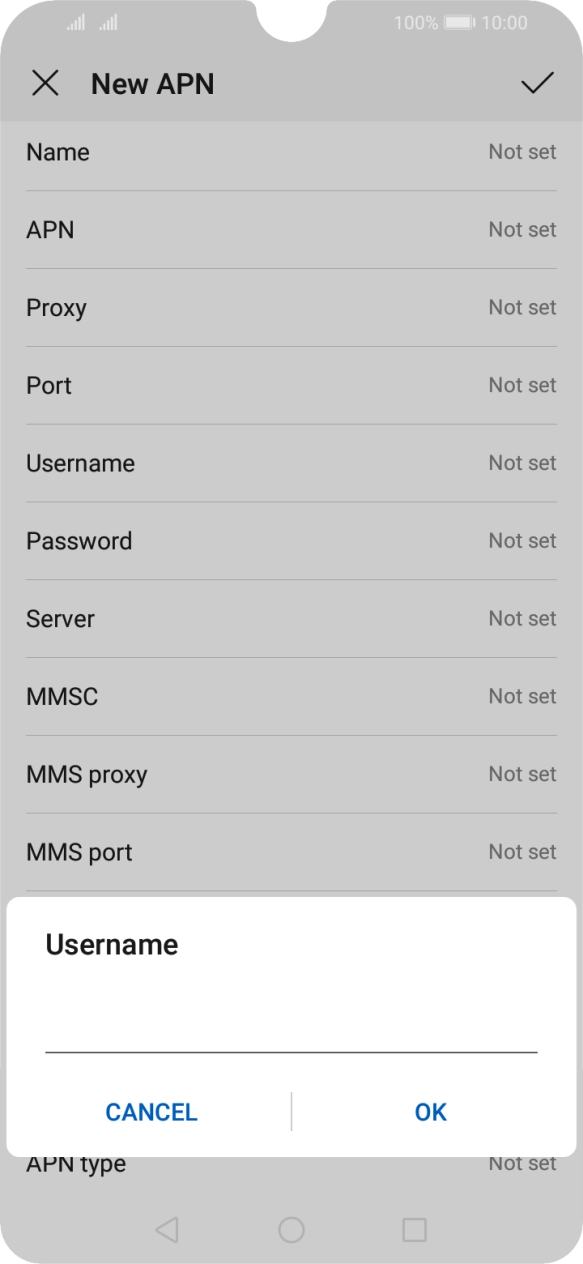
Task: Open the APN field settings
Action: [291, 230]
